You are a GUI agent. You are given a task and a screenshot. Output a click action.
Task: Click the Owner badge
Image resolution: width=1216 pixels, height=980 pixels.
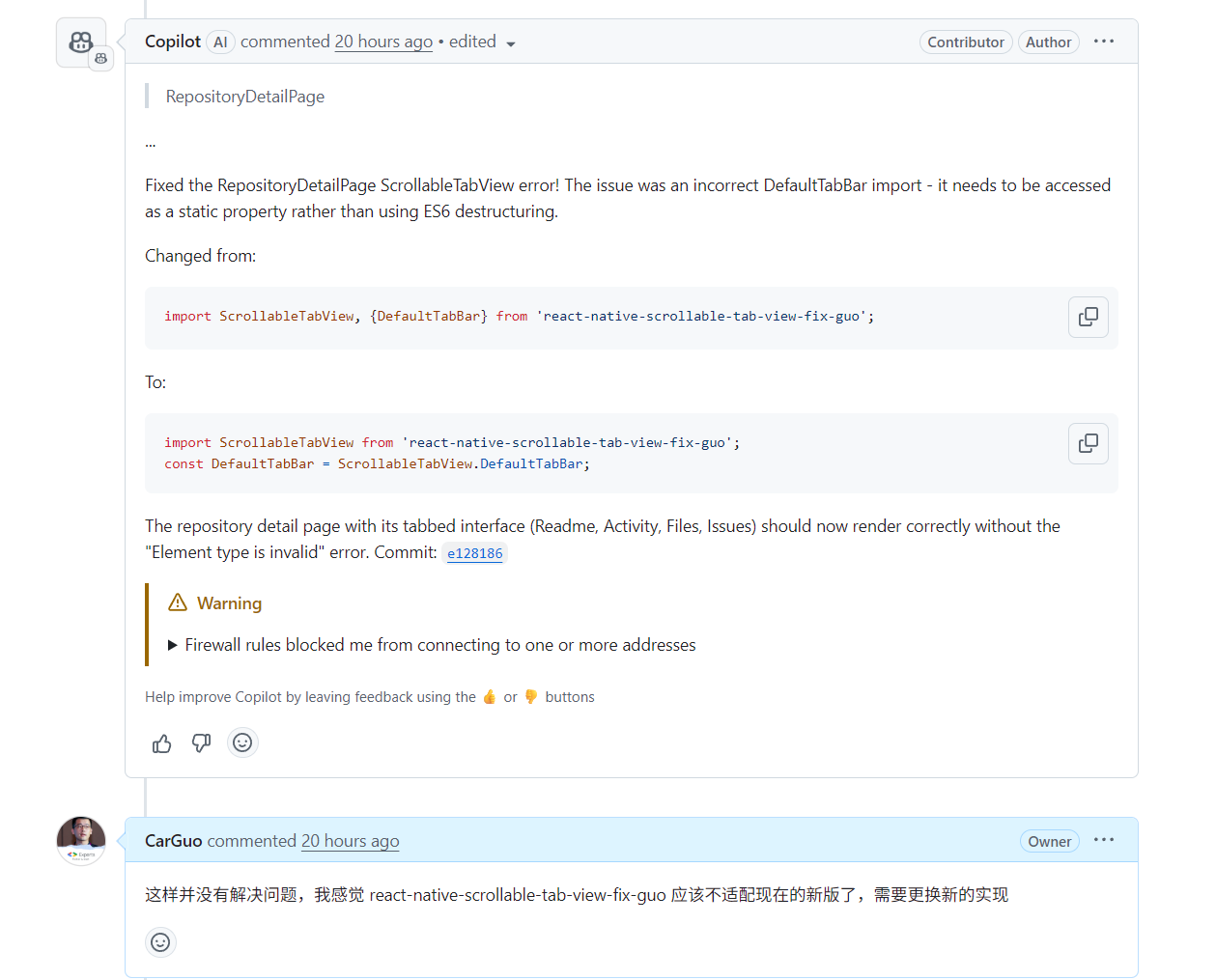pos(1050,841)
